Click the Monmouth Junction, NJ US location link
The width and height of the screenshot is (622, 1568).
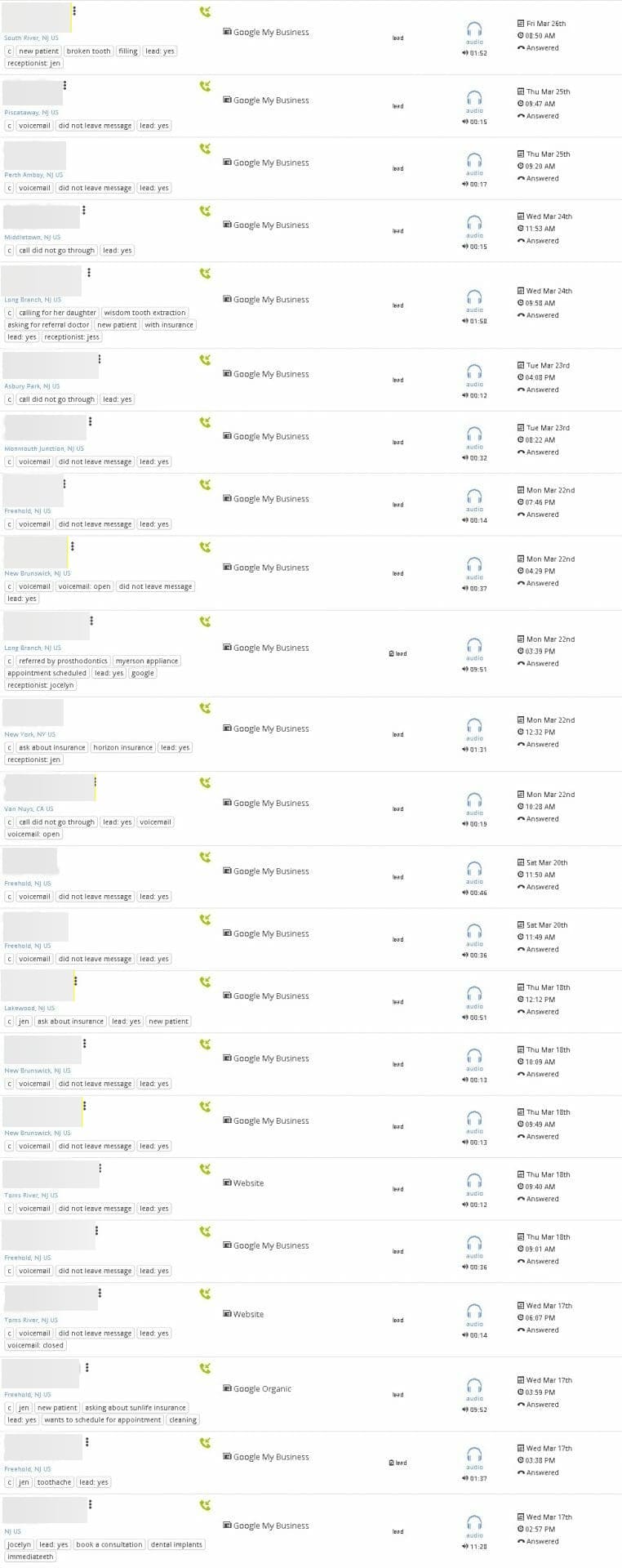point(44,448)
